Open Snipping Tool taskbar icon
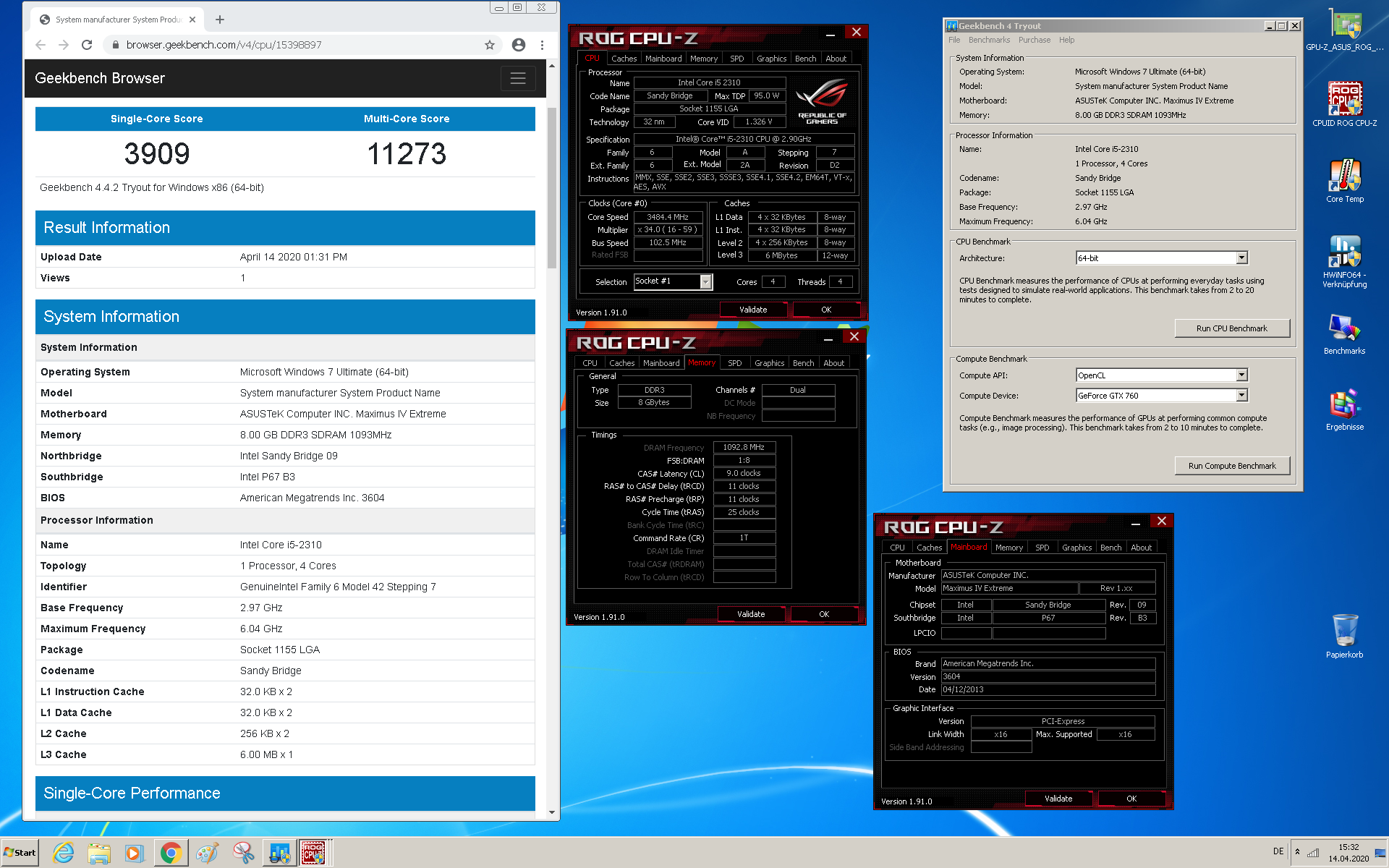This screenshot has width=1389, height=868. point(243,853)
